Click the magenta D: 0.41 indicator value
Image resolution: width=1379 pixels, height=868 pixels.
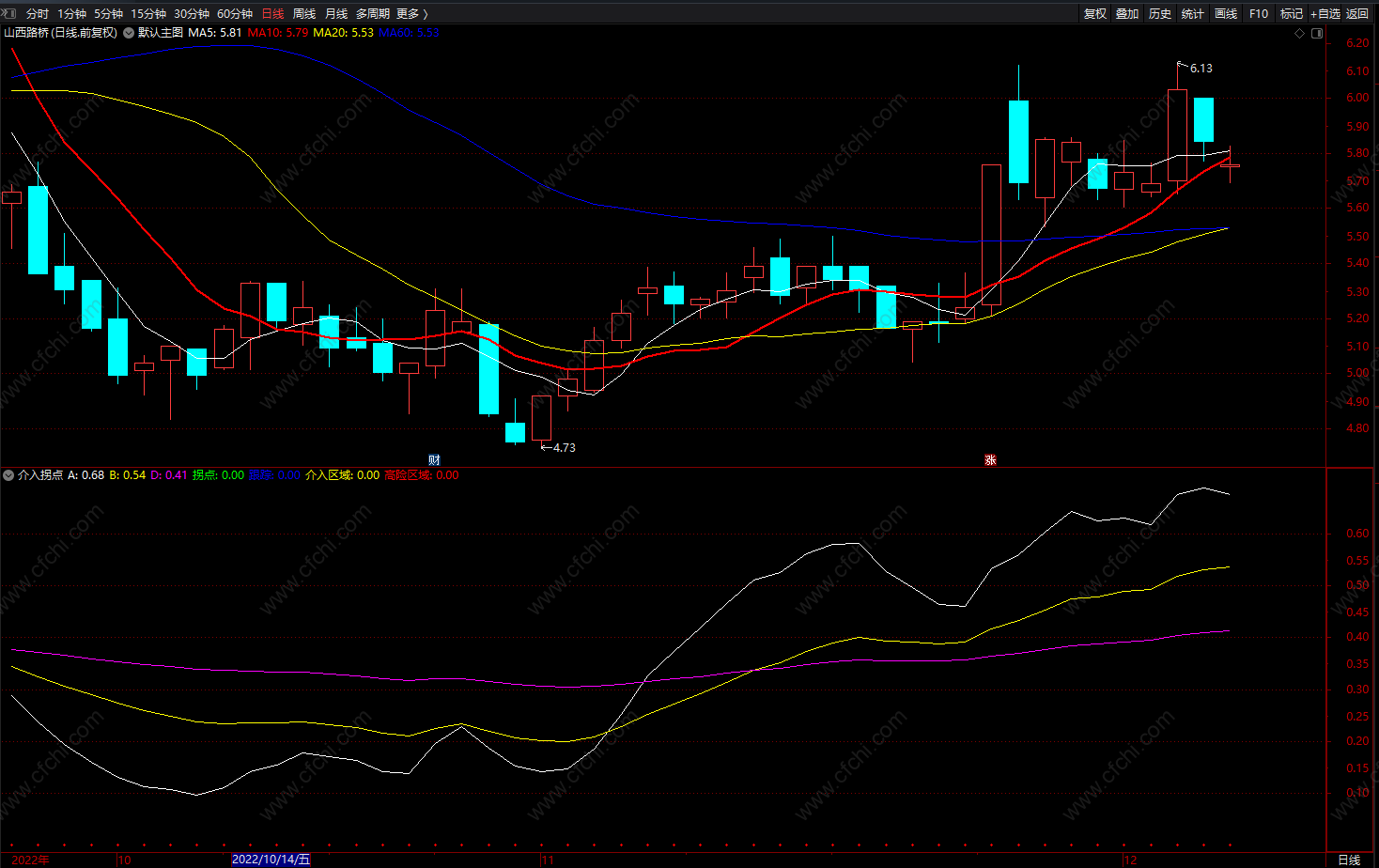point(169,475)
